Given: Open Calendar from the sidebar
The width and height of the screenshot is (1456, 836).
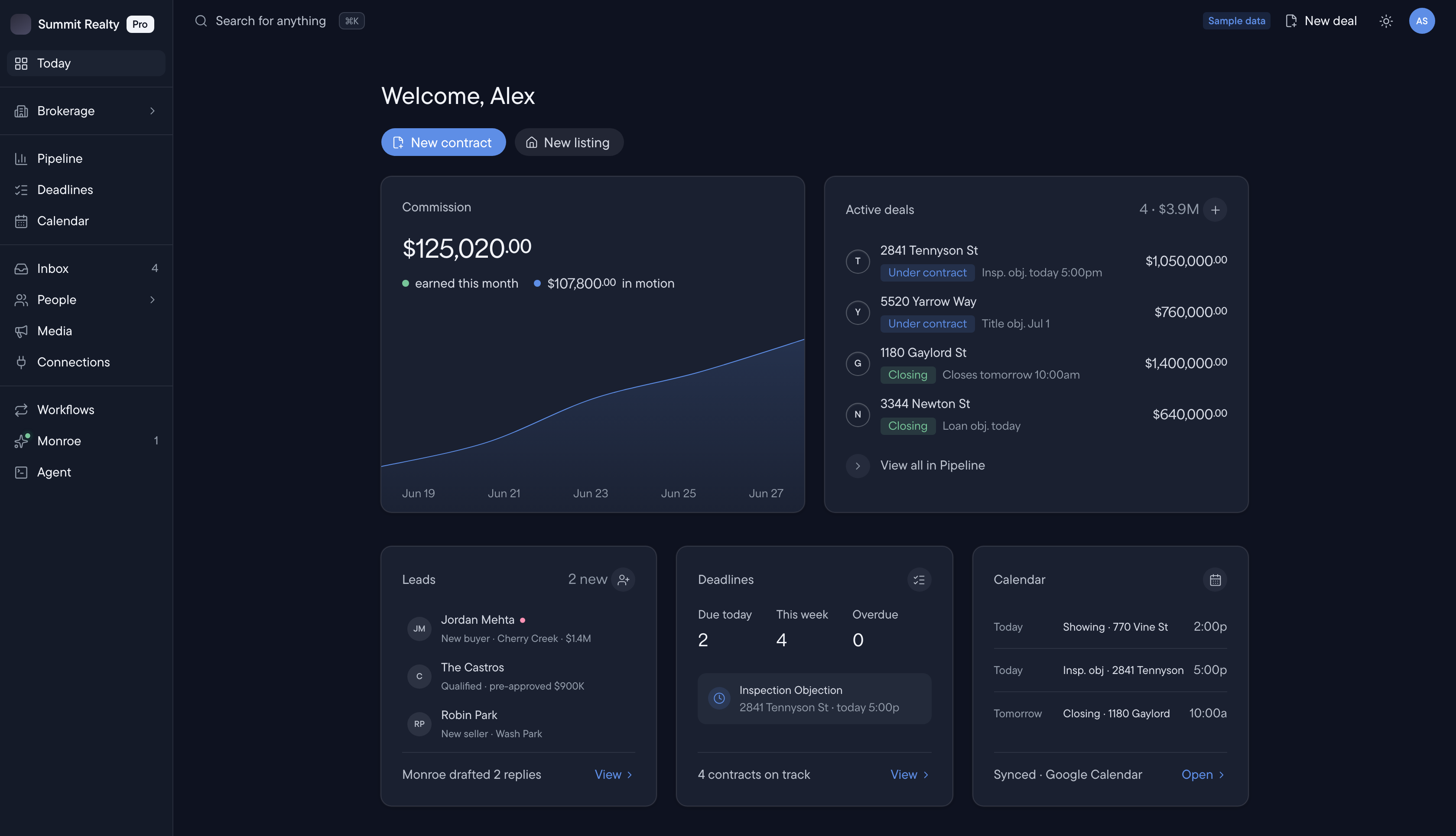Looking at the screenshot, I should (86, 221).
